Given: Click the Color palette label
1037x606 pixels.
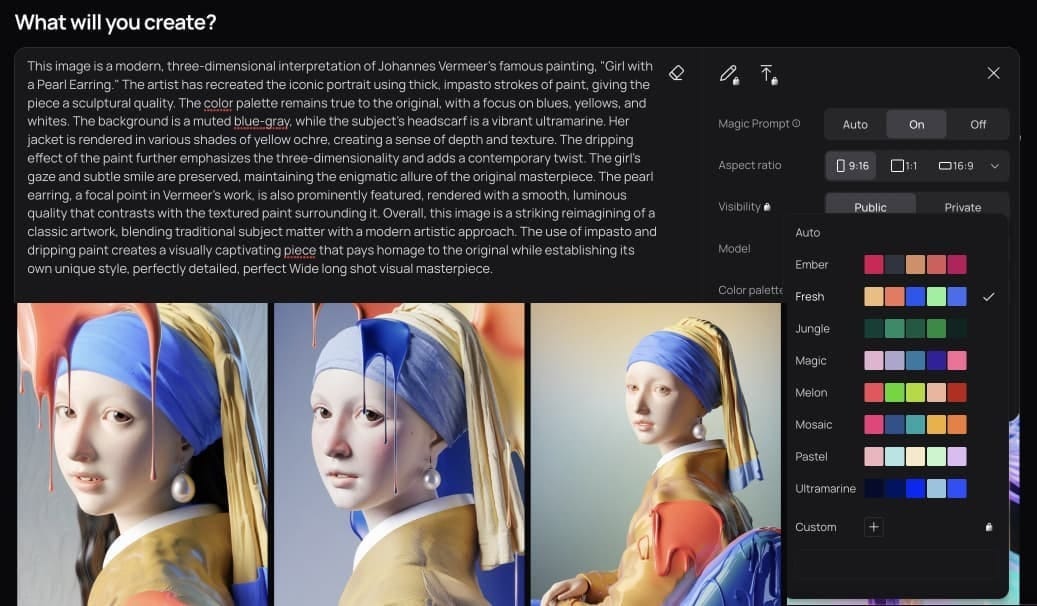Looking at the screenshot, I should [x=751, y=290].
